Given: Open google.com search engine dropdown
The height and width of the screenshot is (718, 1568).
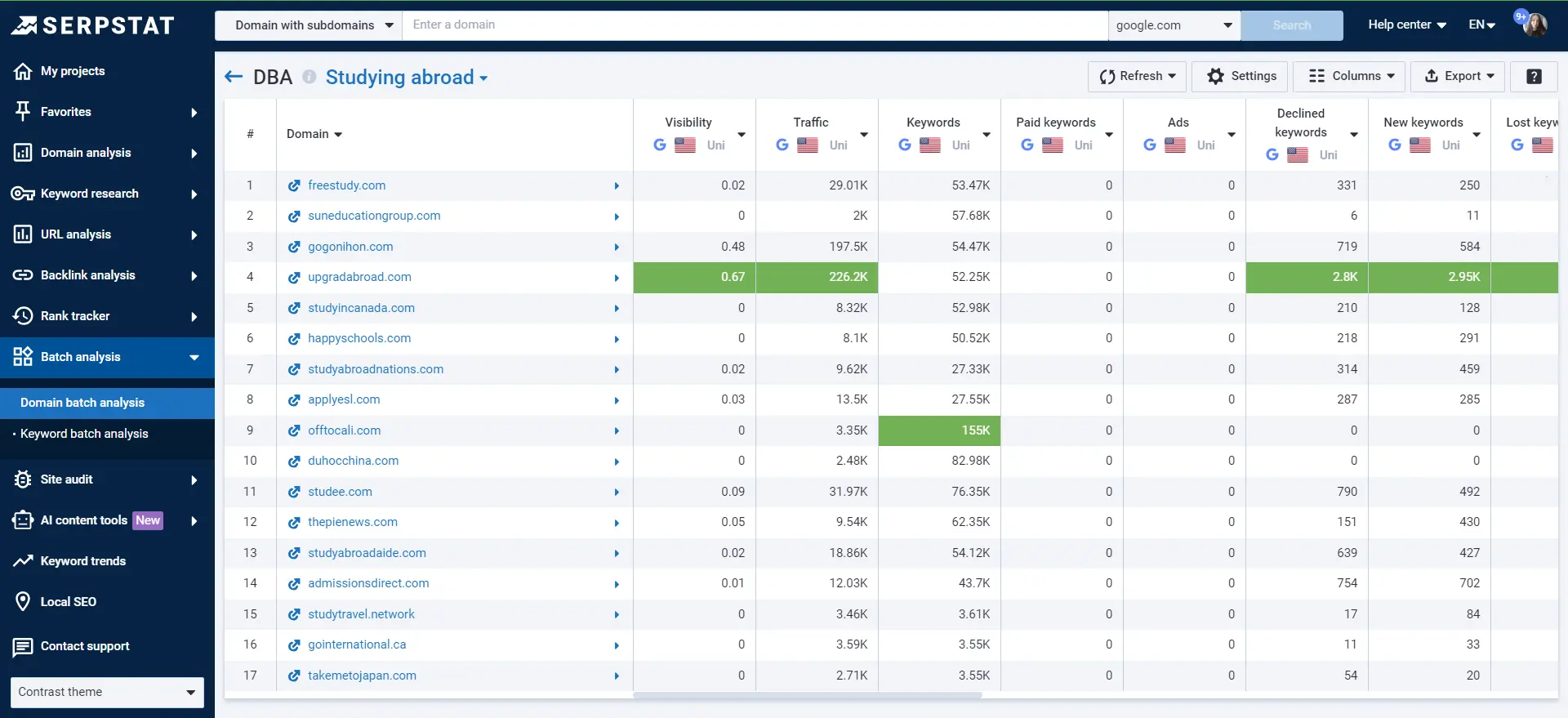Looking at the screenshot, I should [1174, 25].
